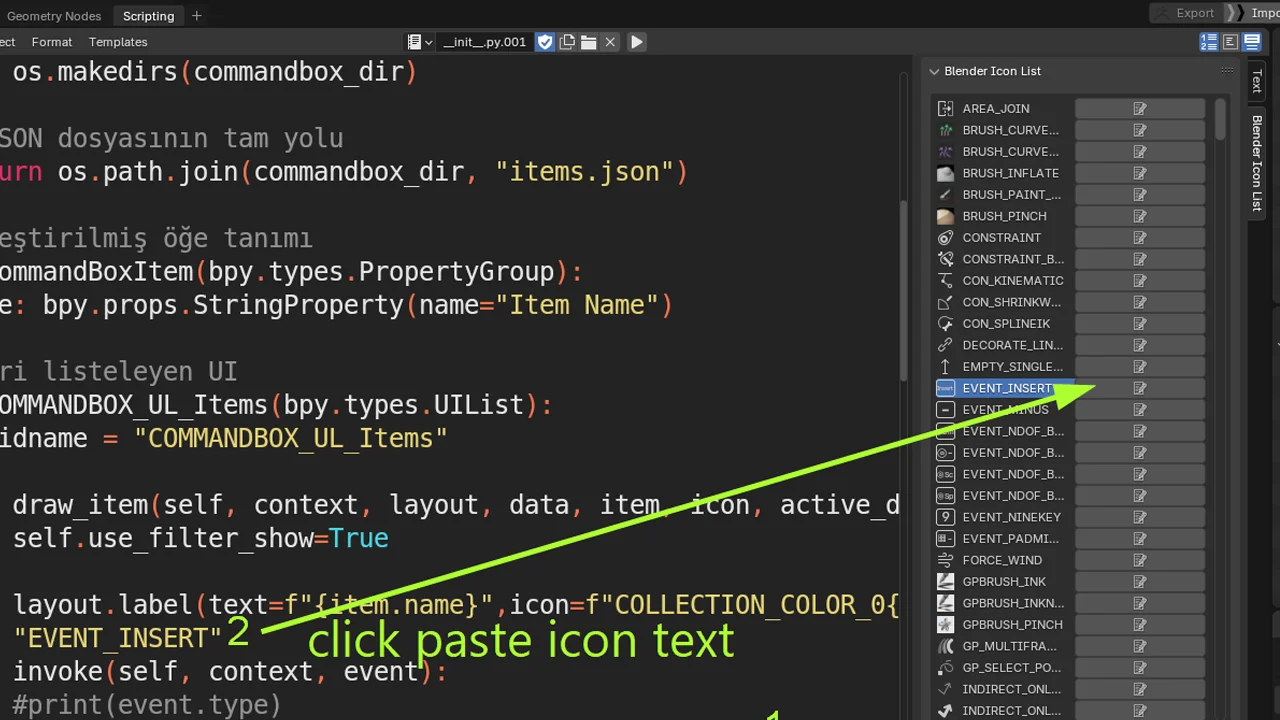
Task: Add a new workspace with plus button
Action: pyautogui.click(x=197, y=16)
